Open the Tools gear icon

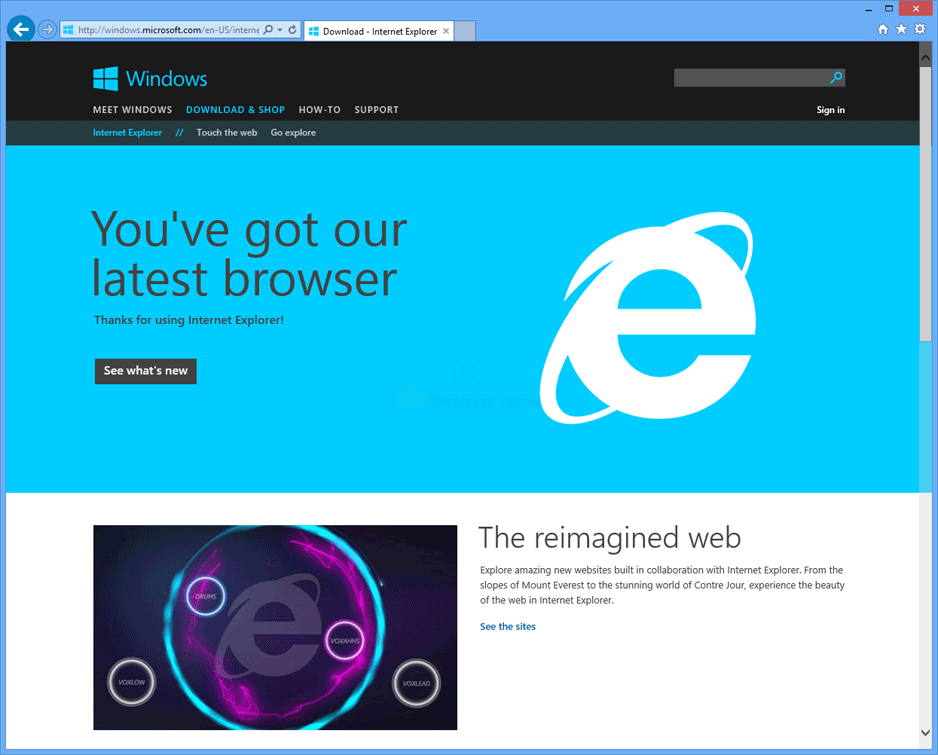click(920, 29)
